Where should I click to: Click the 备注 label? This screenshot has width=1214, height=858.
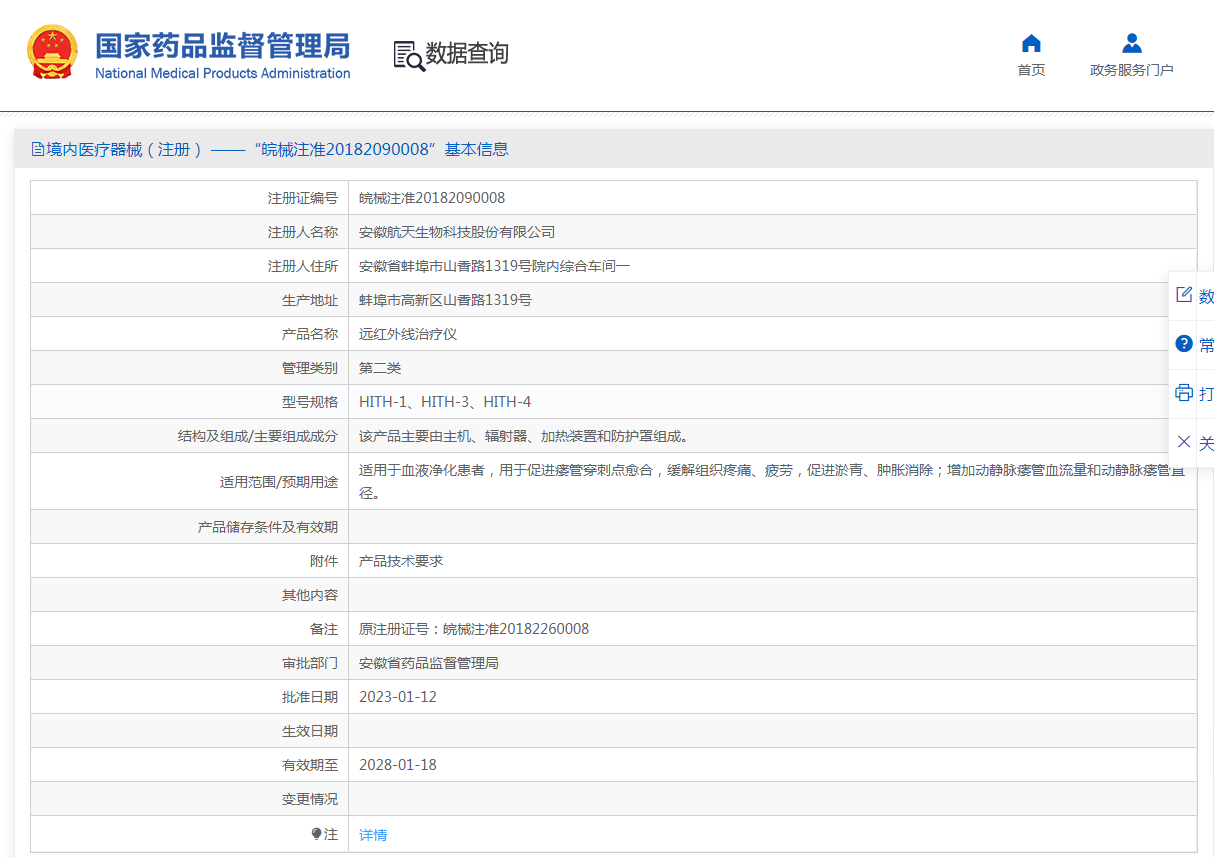pos(324,629)
